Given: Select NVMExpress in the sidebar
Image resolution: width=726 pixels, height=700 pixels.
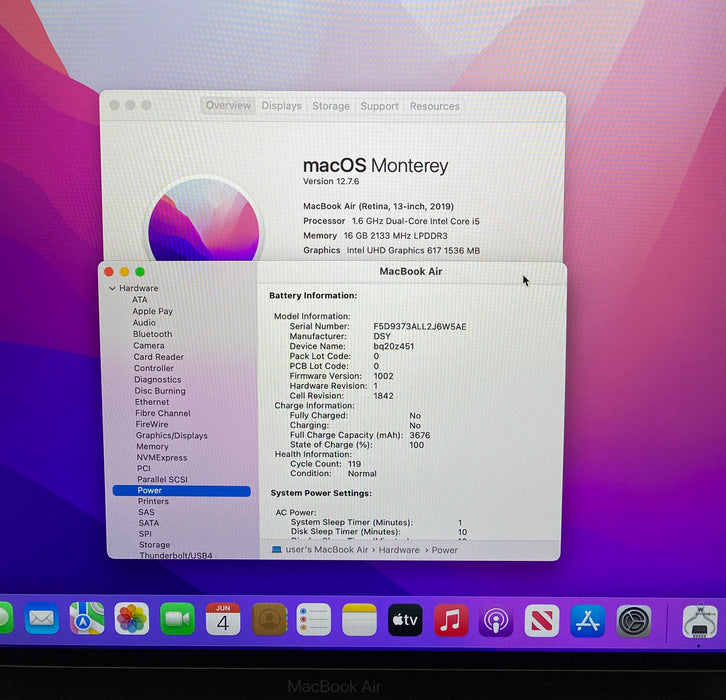Looking at the screenshot, I should pyautogui.click(x=162, y=457).
